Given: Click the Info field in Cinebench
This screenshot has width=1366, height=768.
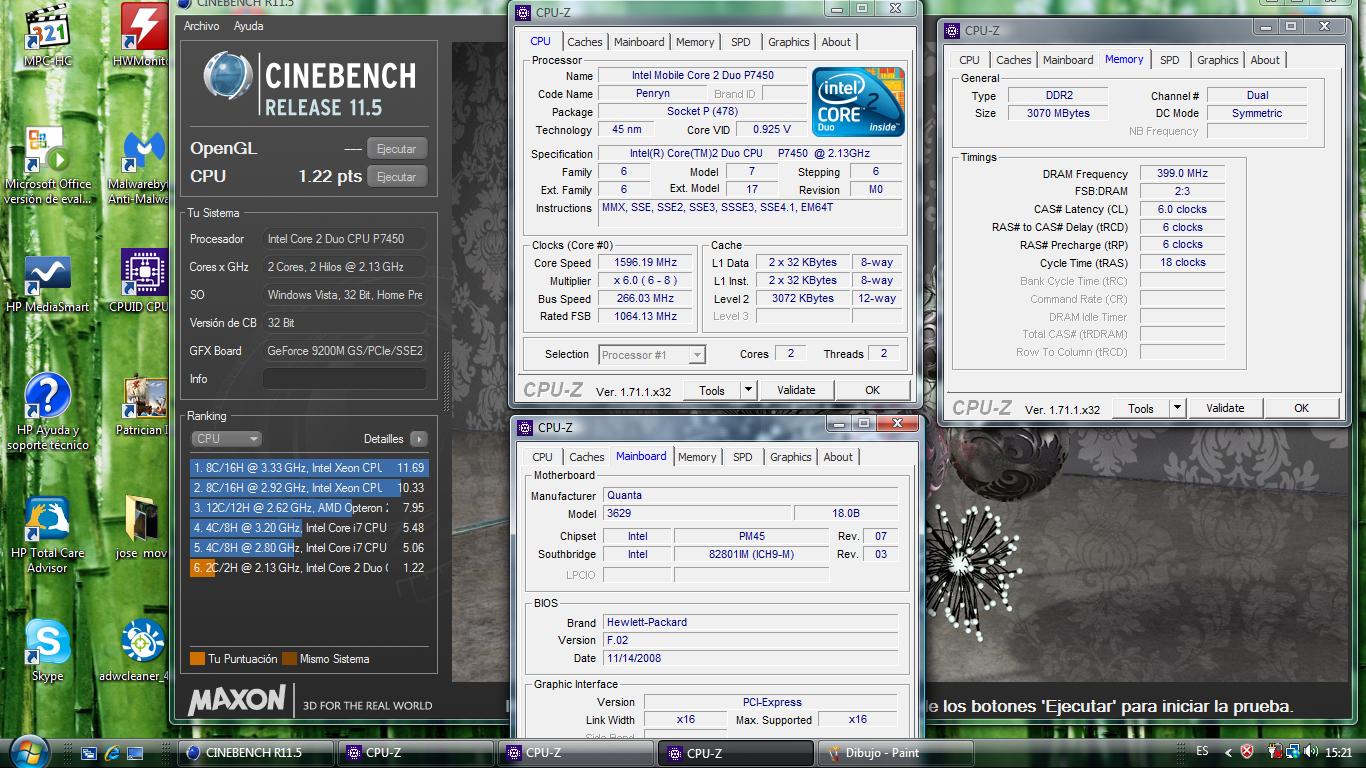Looking at the screenshot, I should 344,379.
